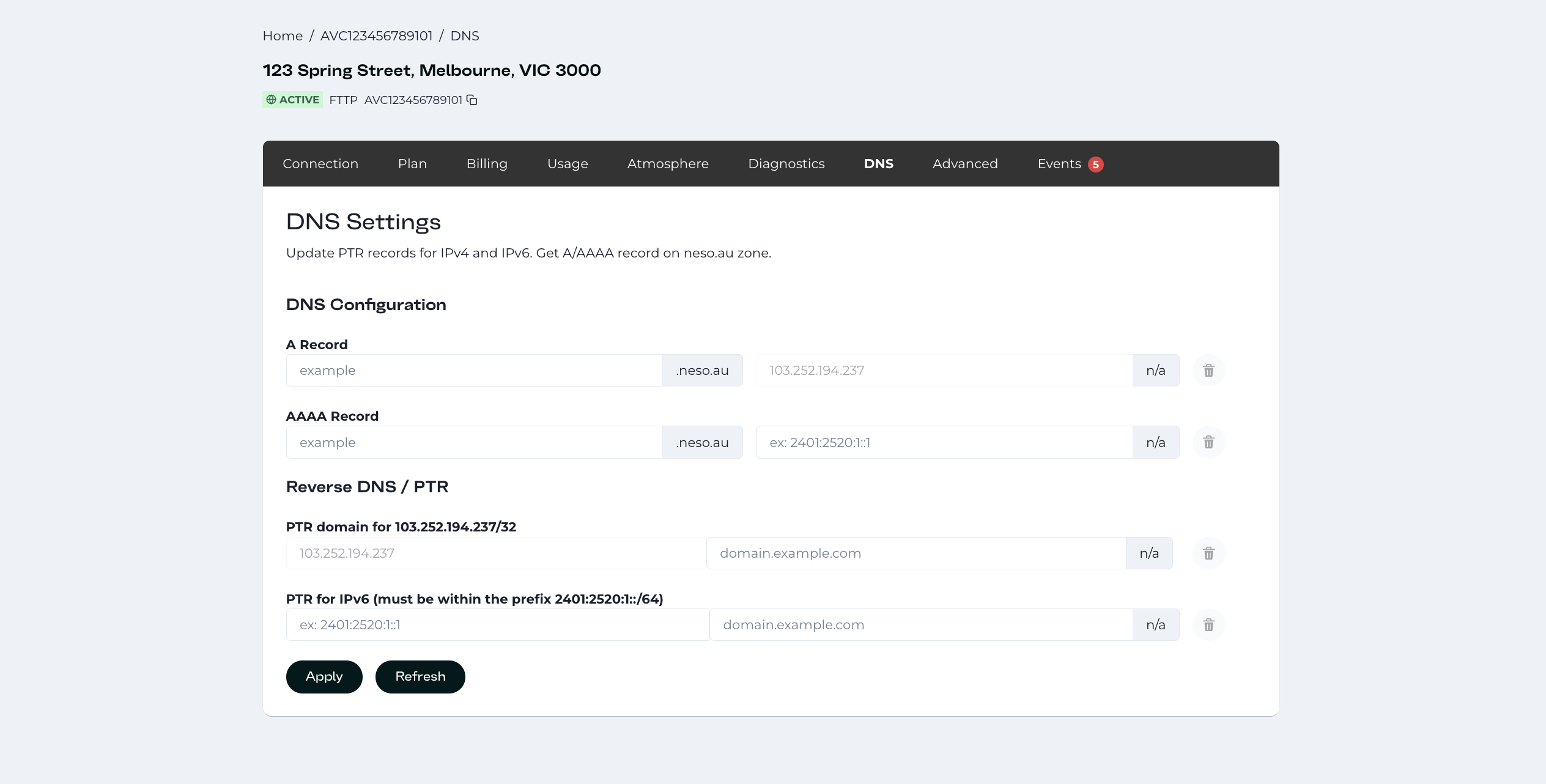Go to Home breadcrumb

click(283, 36)
